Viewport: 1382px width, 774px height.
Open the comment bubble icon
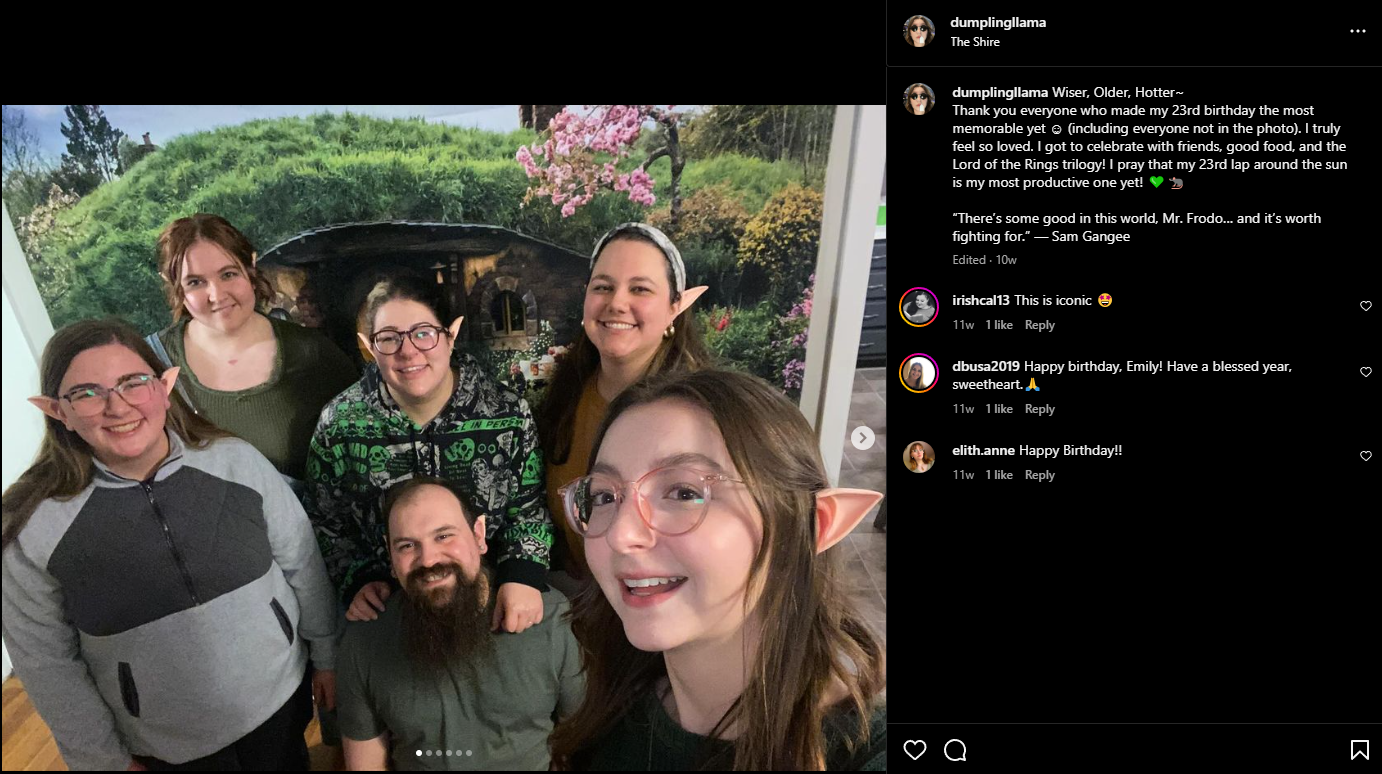(955, 750)
